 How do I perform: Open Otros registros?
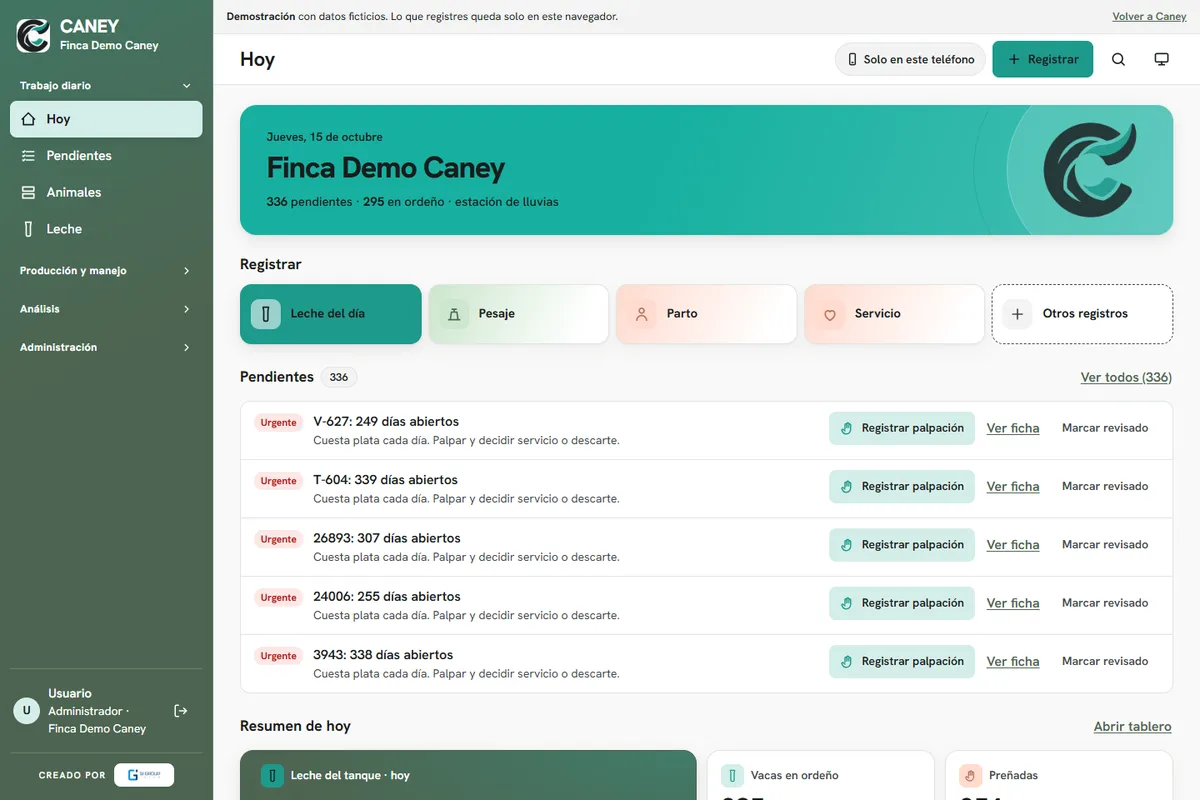pos(1082,314)
